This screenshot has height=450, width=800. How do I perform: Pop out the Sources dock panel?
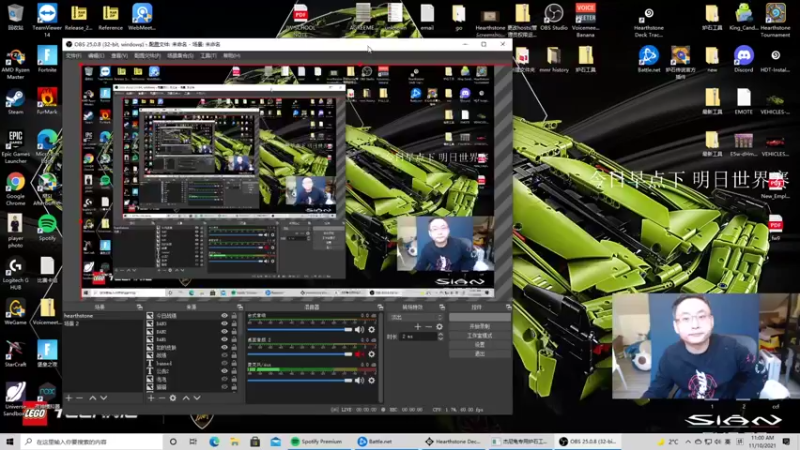pyautogui.click(x=239, y=307)
